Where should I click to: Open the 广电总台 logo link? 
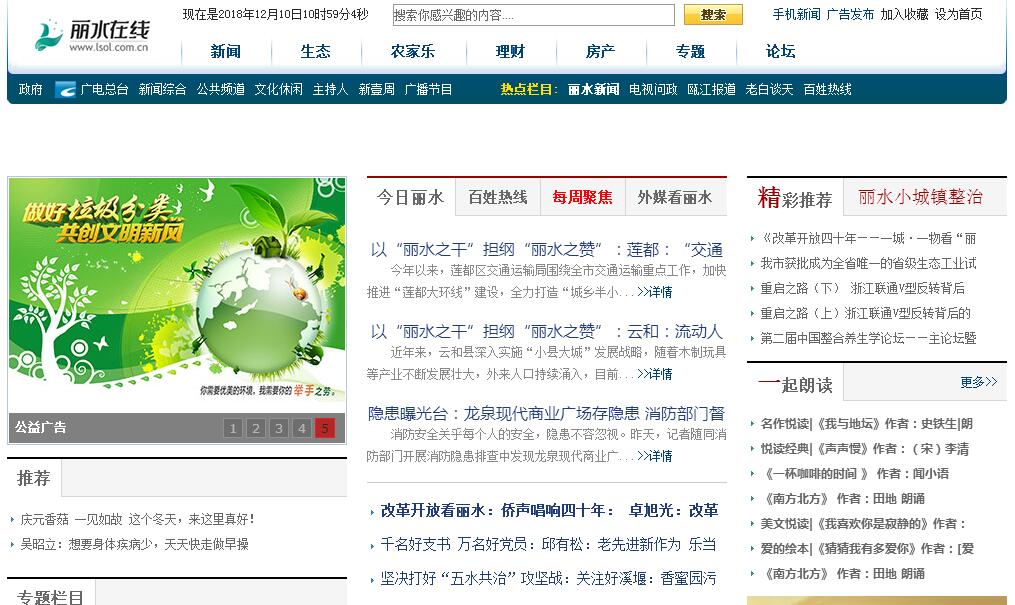[92, 89]
